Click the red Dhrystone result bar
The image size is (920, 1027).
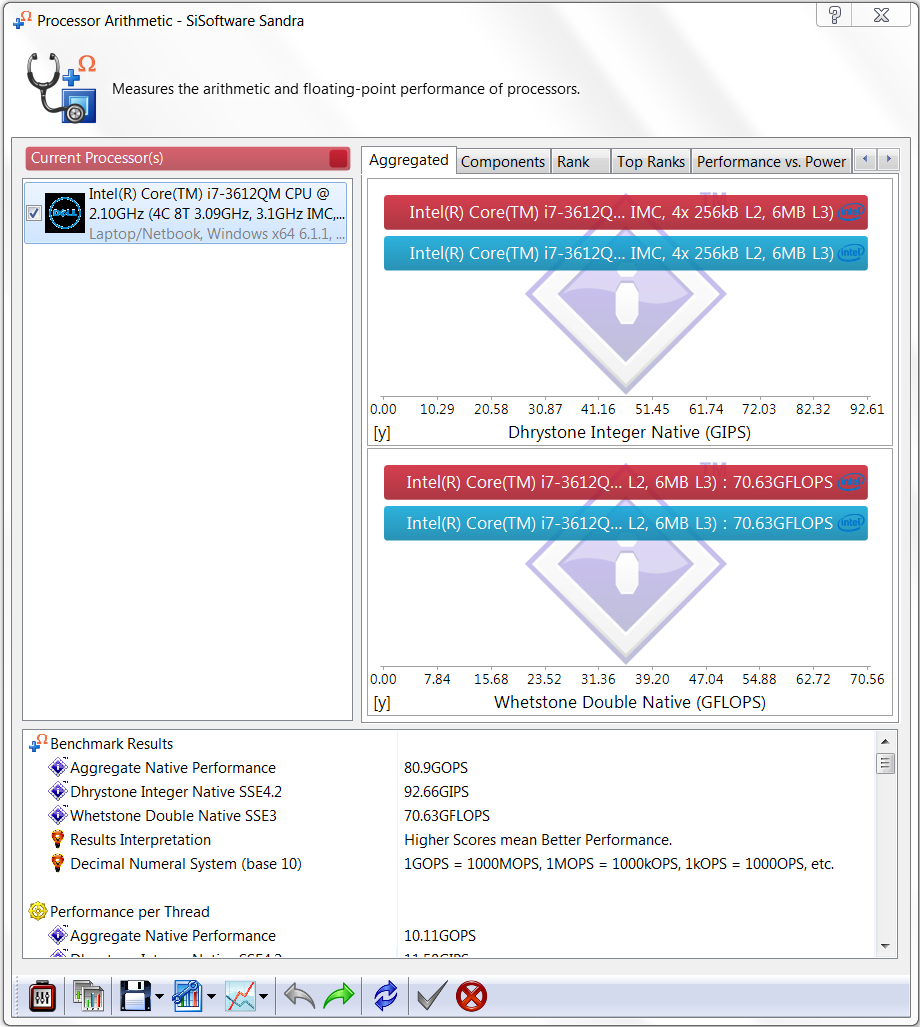pyautogui.click(x=625, y=212)
